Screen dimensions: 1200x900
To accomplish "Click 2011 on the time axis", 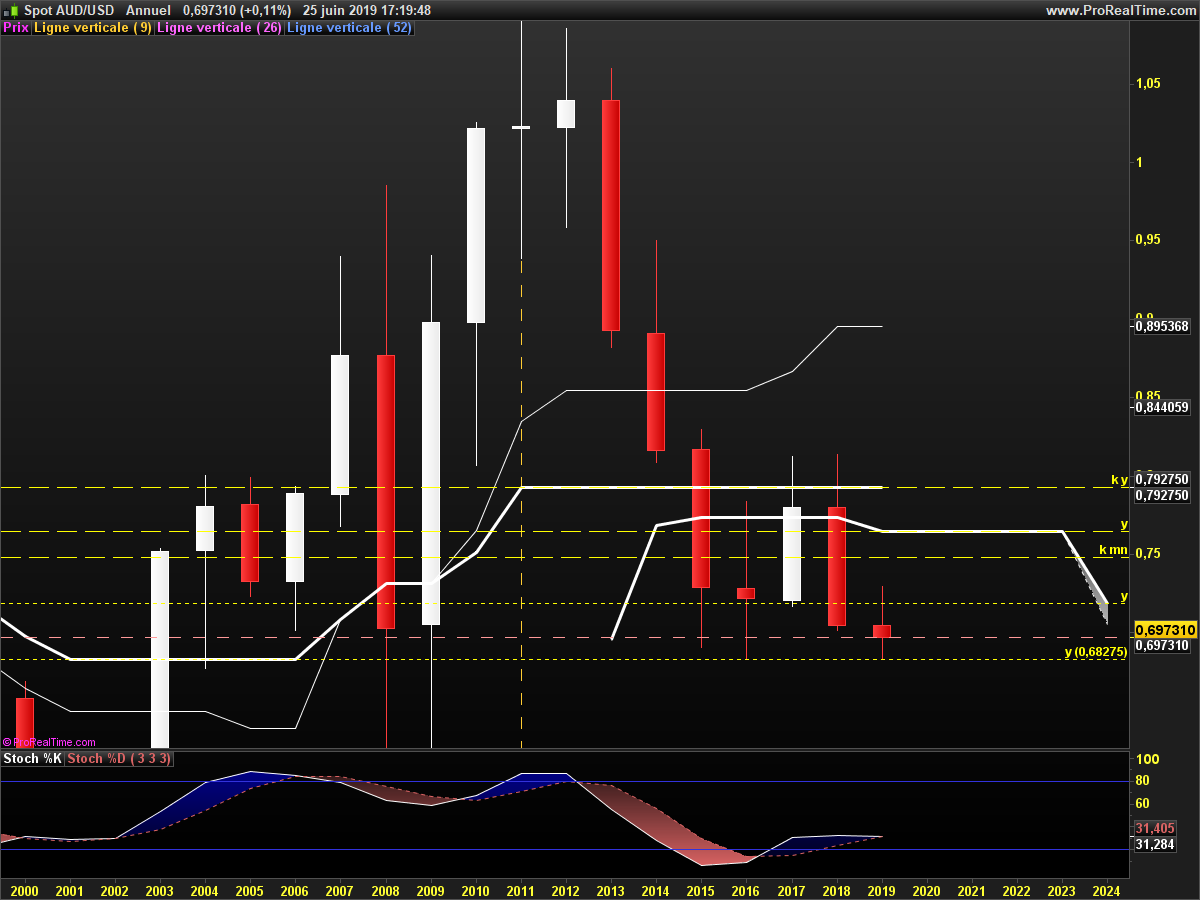I will 520,890.
